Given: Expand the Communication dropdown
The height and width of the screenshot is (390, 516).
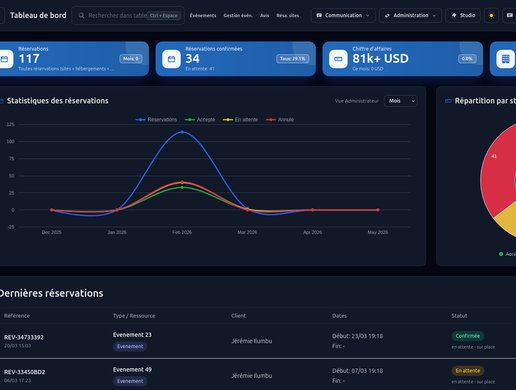Looking at the screenshot, I should [343, 15].
